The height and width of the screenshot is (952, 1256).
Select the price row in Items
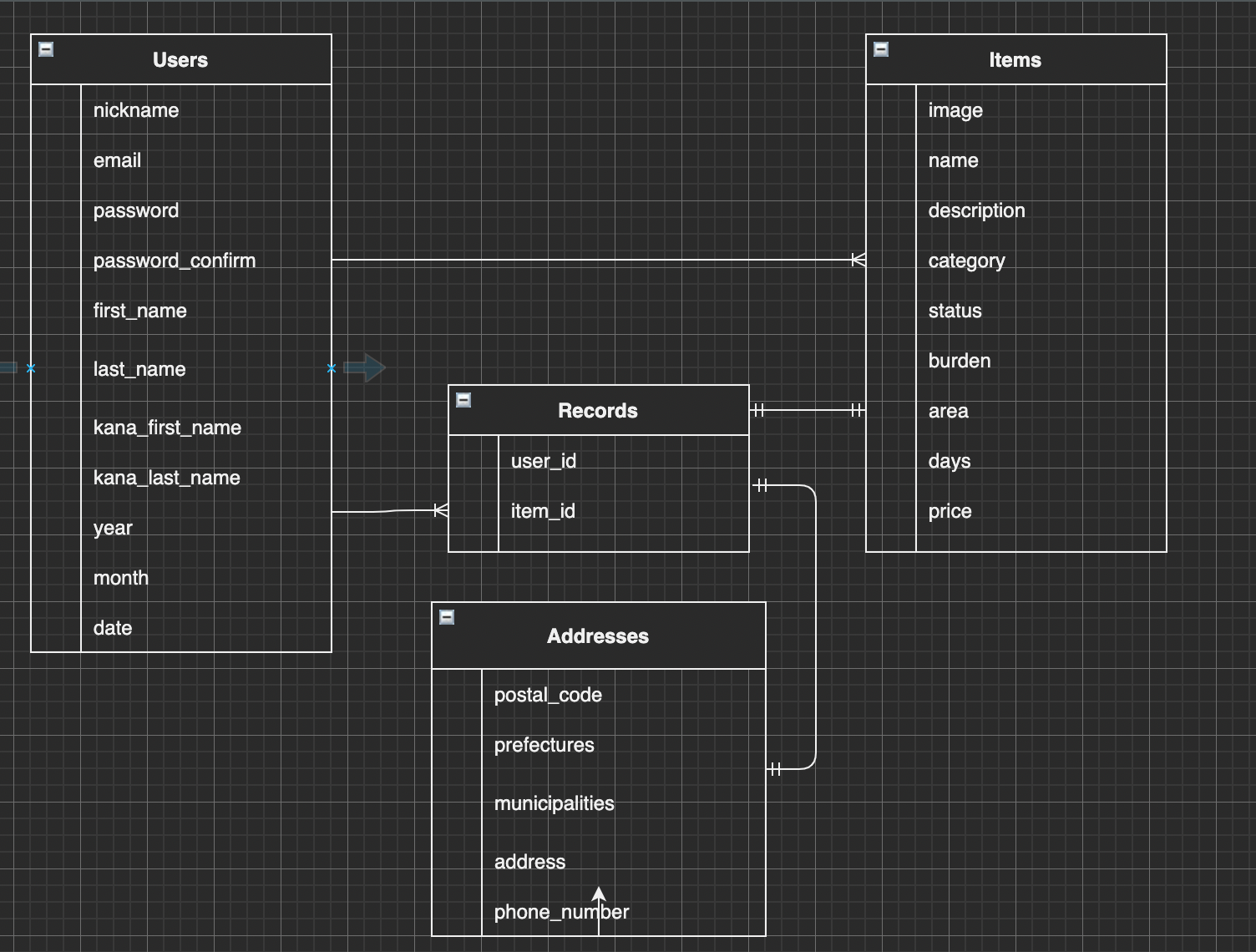click(x=1016, y=510)
